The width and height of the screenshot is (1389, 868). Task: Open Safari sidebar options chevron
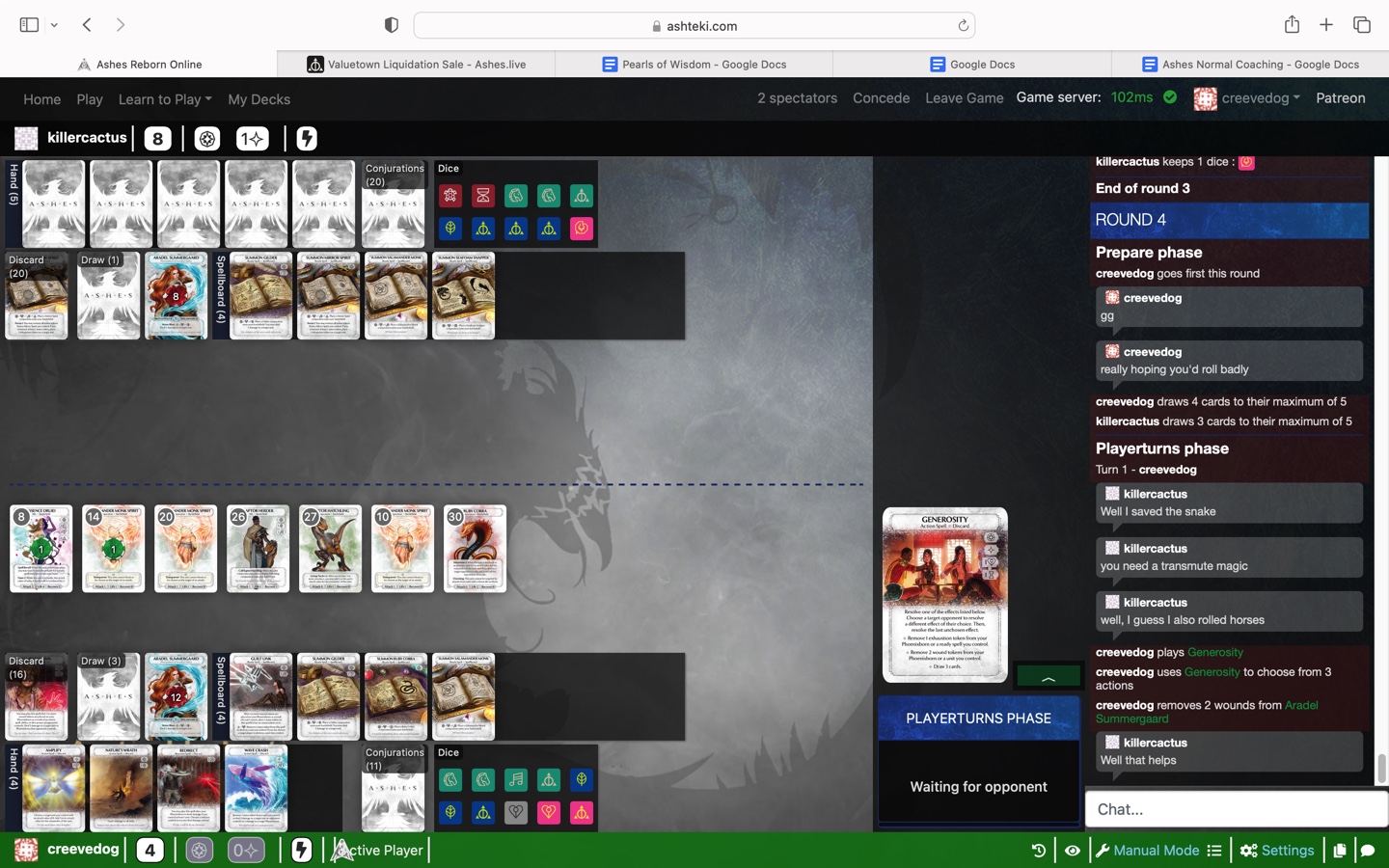54,25
